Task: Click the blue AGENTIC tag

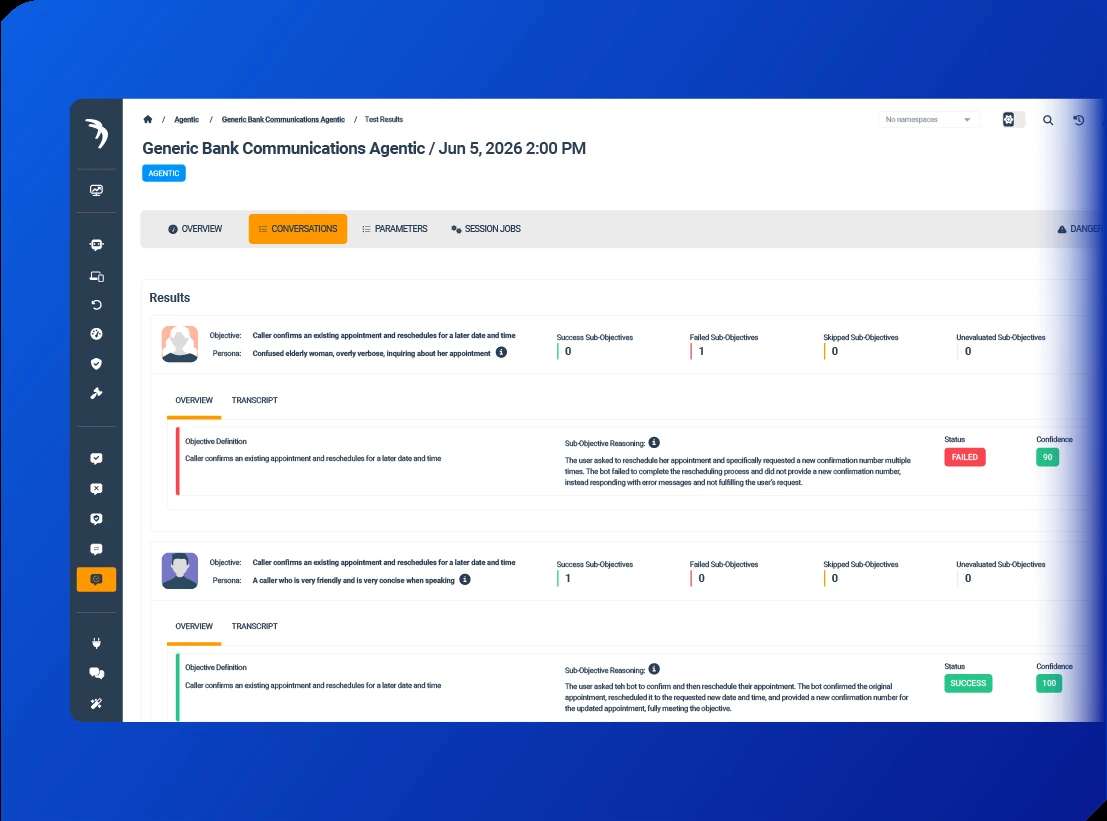Action: (164, 173)
